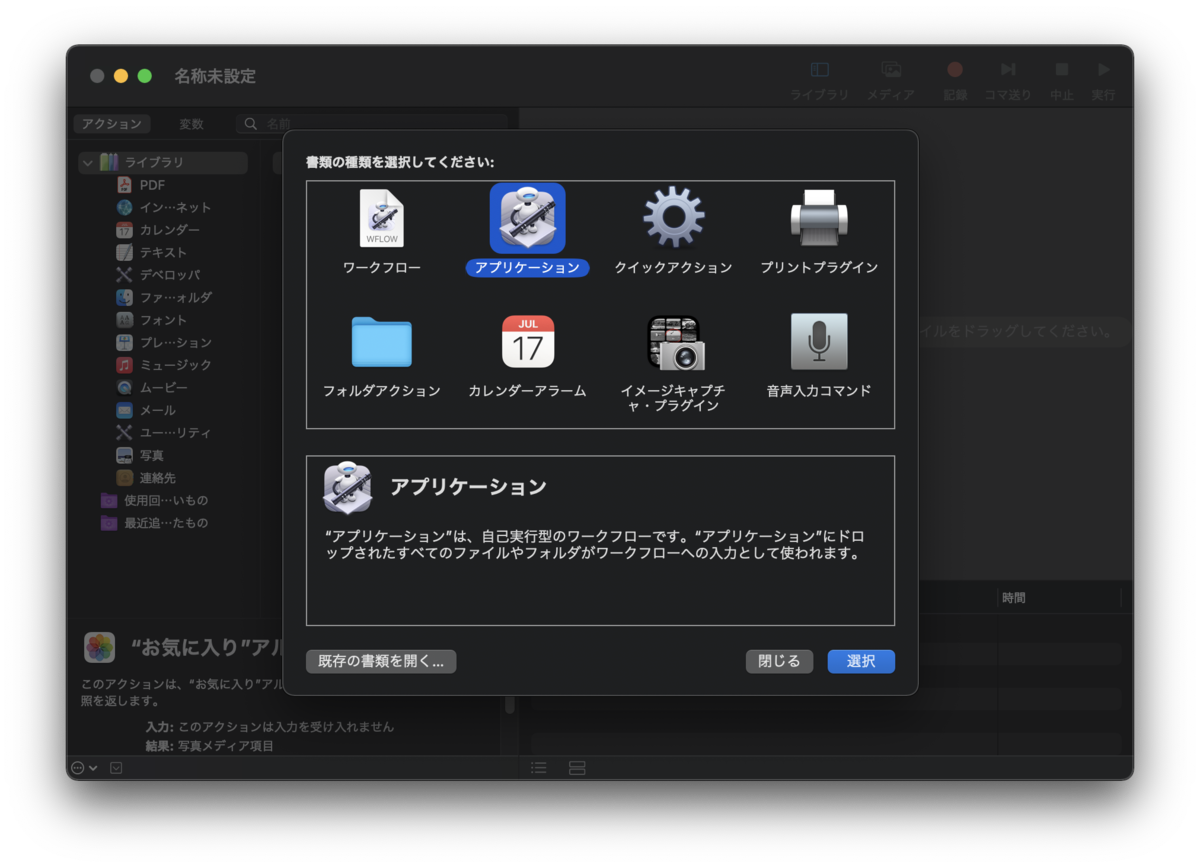Click the 閉じる button in dialog
Image resolution: width=1200 pixels, height=868 pixels.
779,661
